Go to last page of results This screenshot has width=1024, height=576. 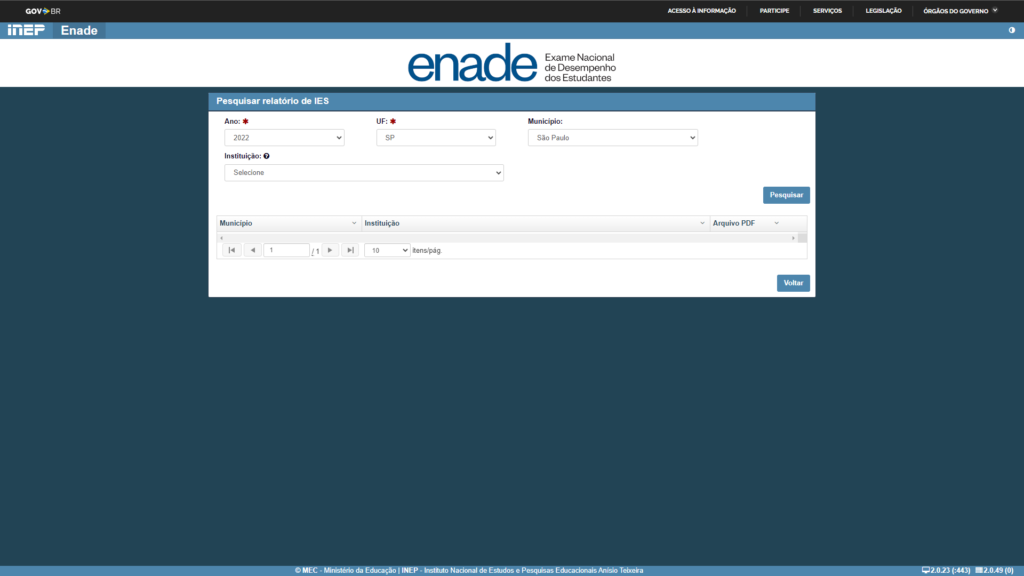351,250
